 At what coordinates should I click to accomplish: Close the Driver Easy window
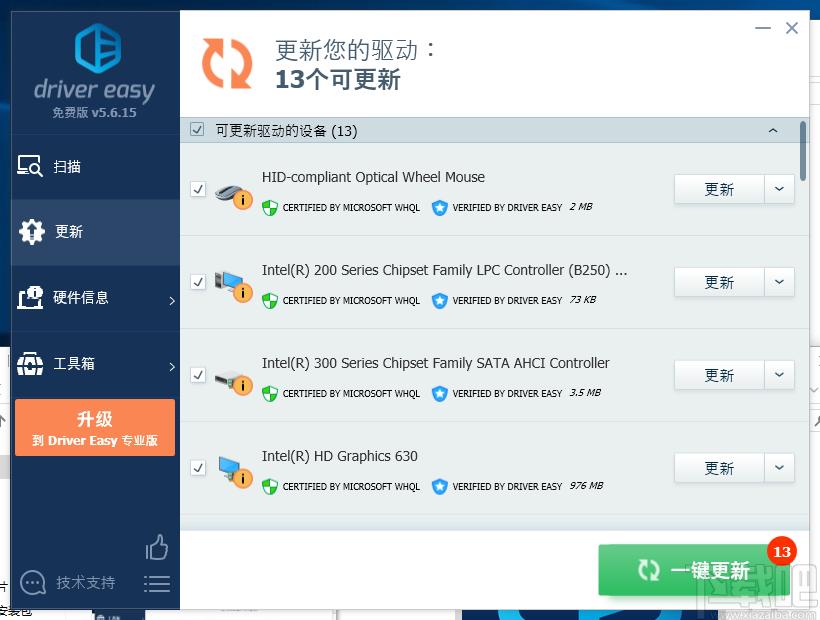[x=792, y=28]
